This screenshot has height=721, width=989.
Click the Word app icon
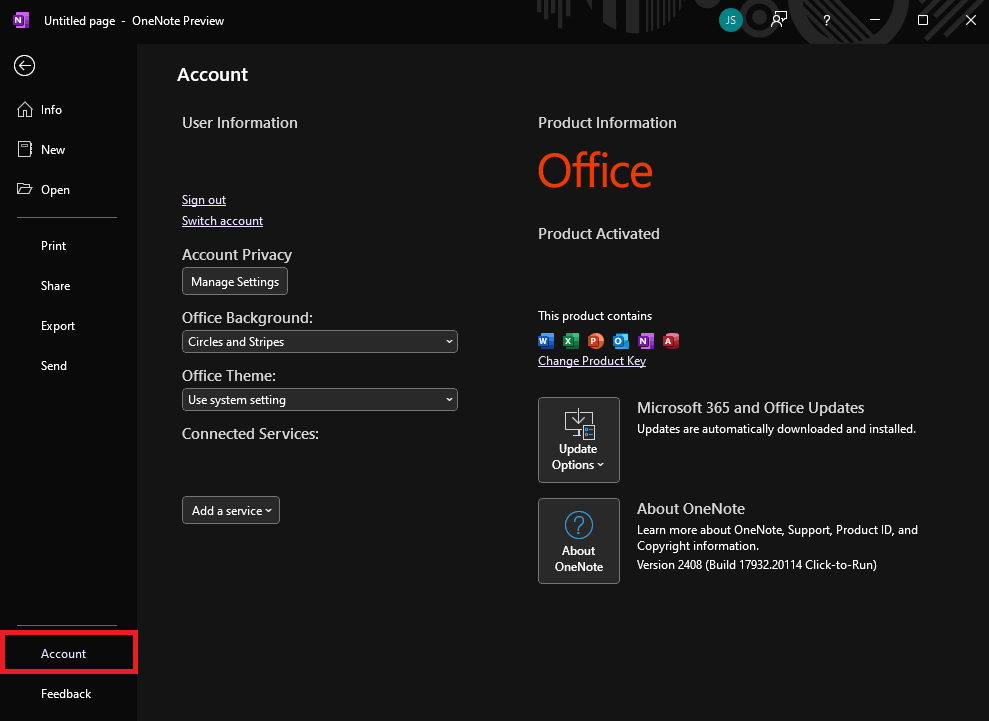pyautogui.click(x=546, y=341)
